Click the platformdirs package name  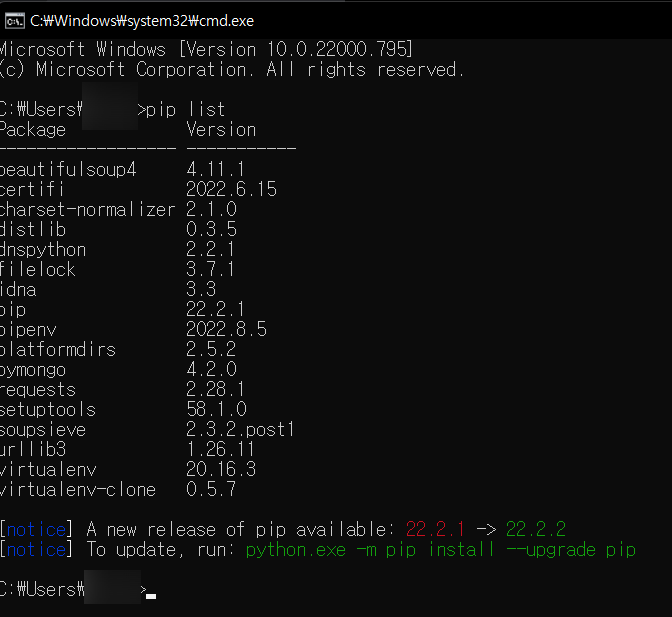pyautogui.click(x=58, y=349)
